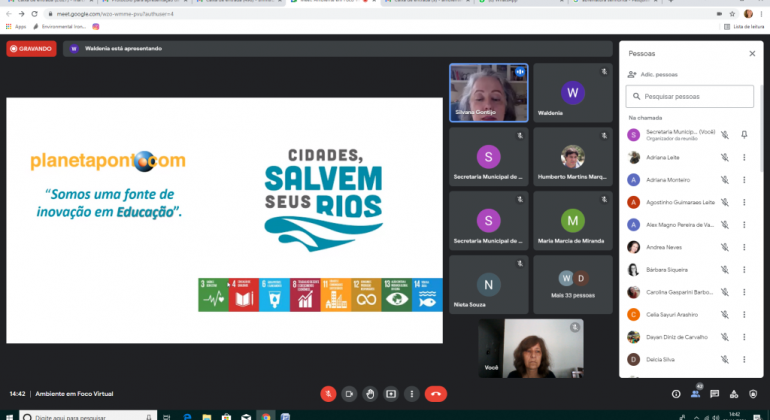Mute Bárbara Siqueira's microphone icon

725,270
